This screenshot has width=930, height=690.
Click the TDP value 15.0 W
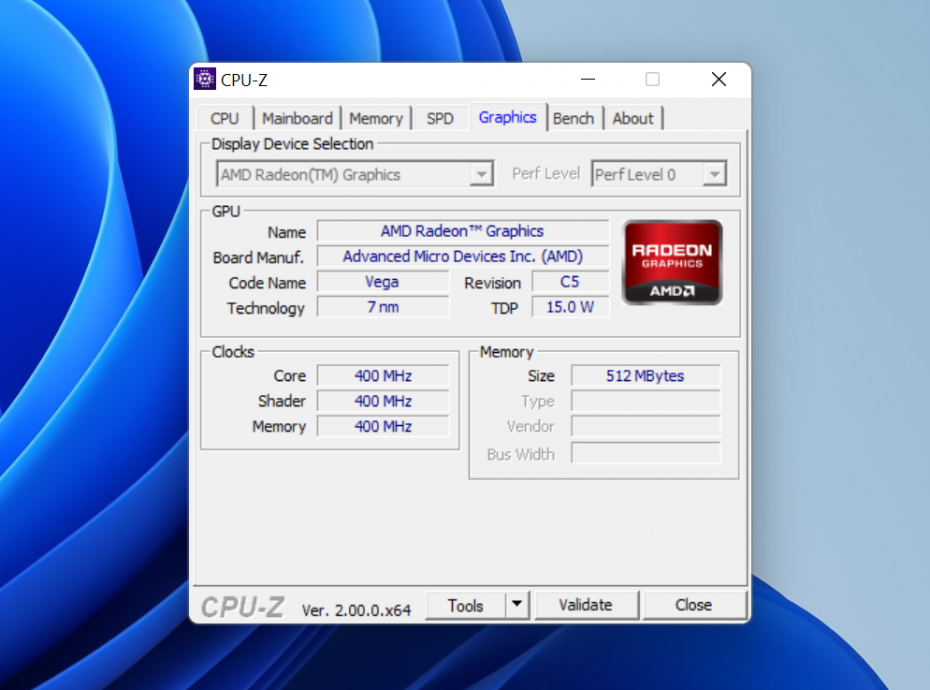click(x=570, y=307)
